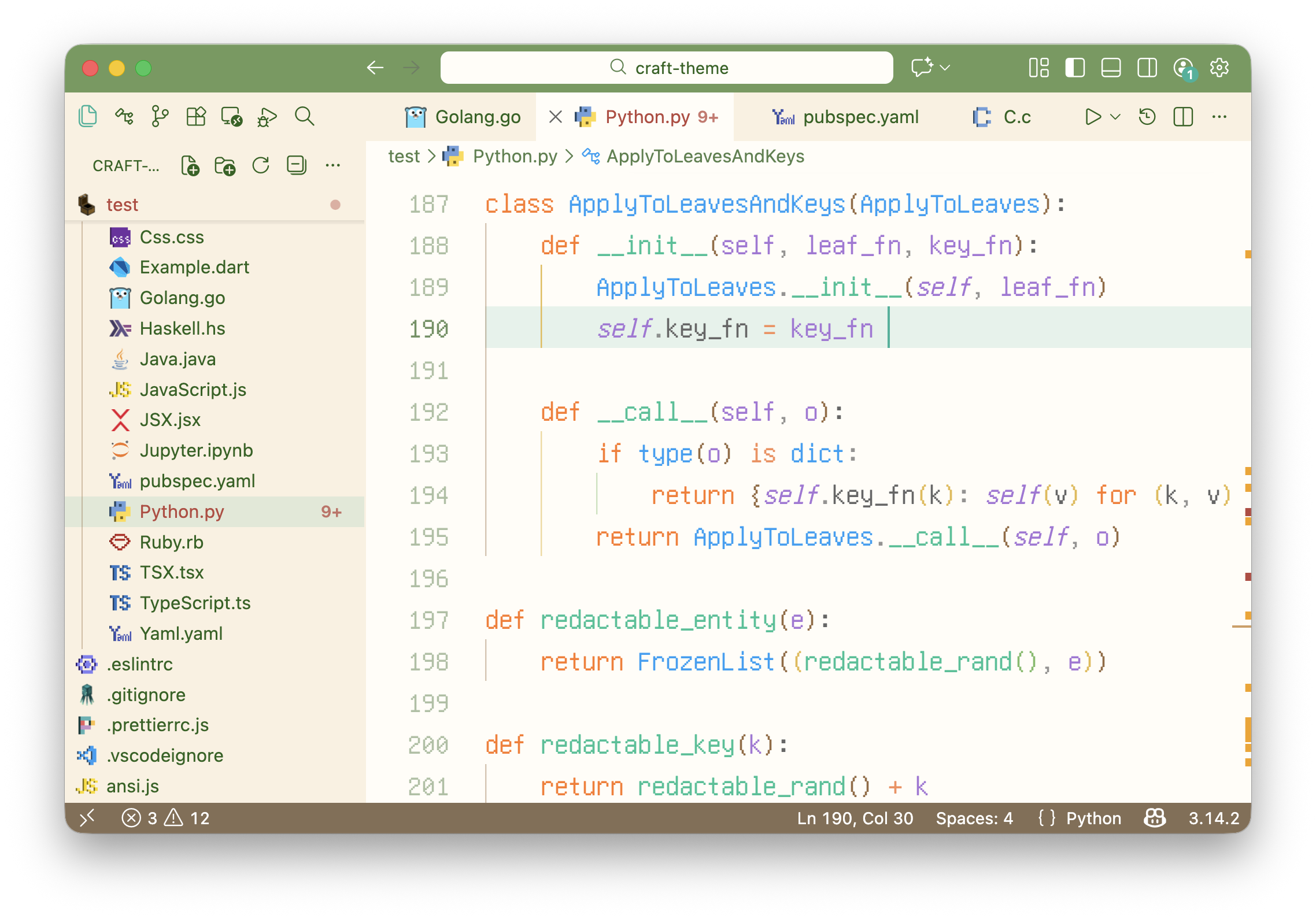Switch to the Golang.go tab

[x=477, y=117]
